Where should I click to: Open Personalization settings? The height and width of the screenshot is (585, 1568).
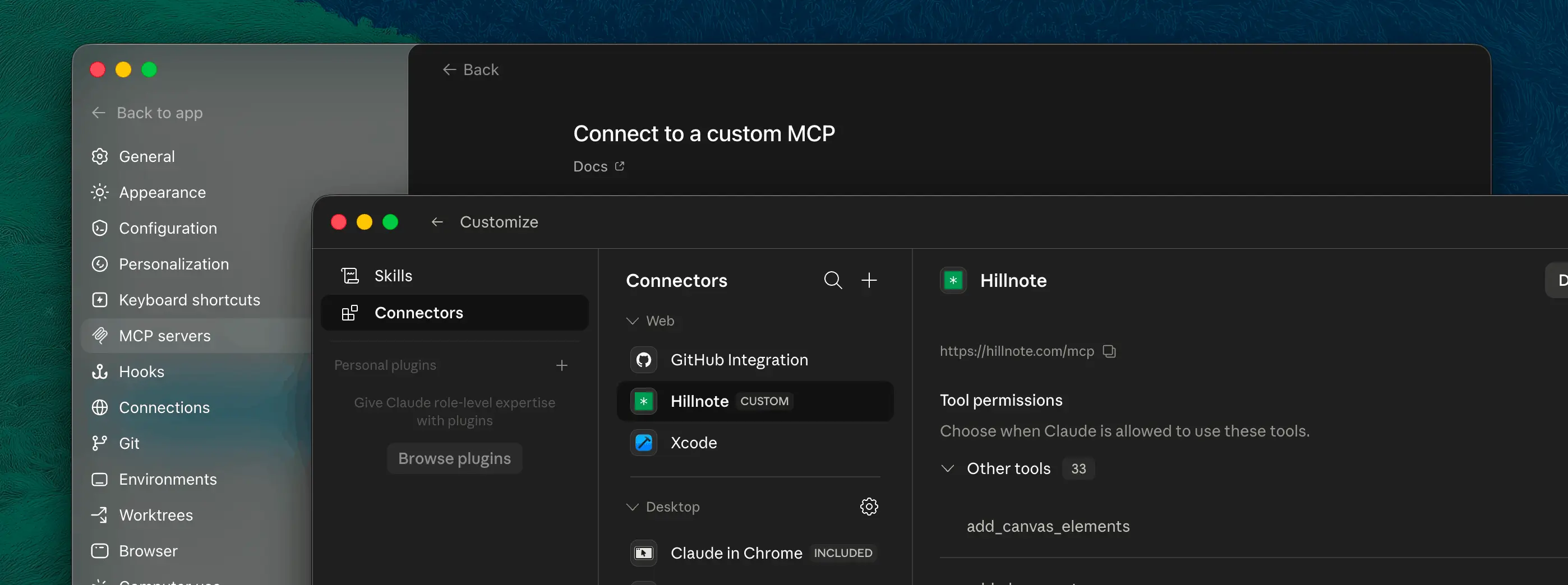pyautogui.click(x=173, y=264)
